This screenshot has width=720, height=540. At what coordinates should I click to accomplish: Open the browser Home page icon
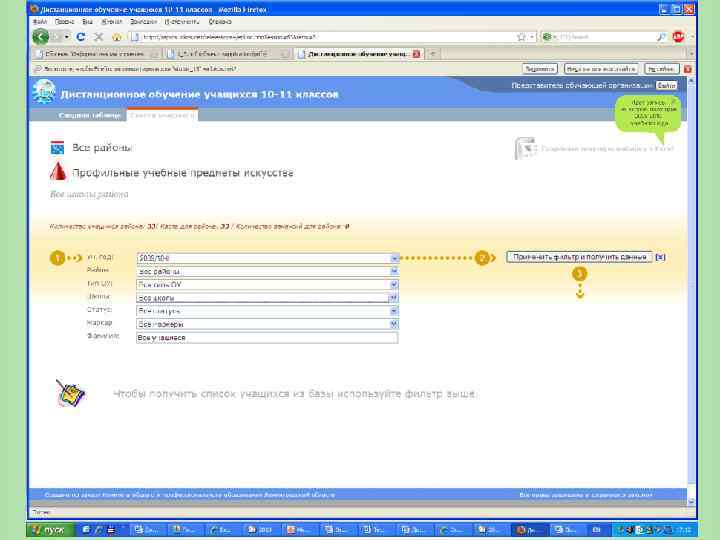(117, 37)
